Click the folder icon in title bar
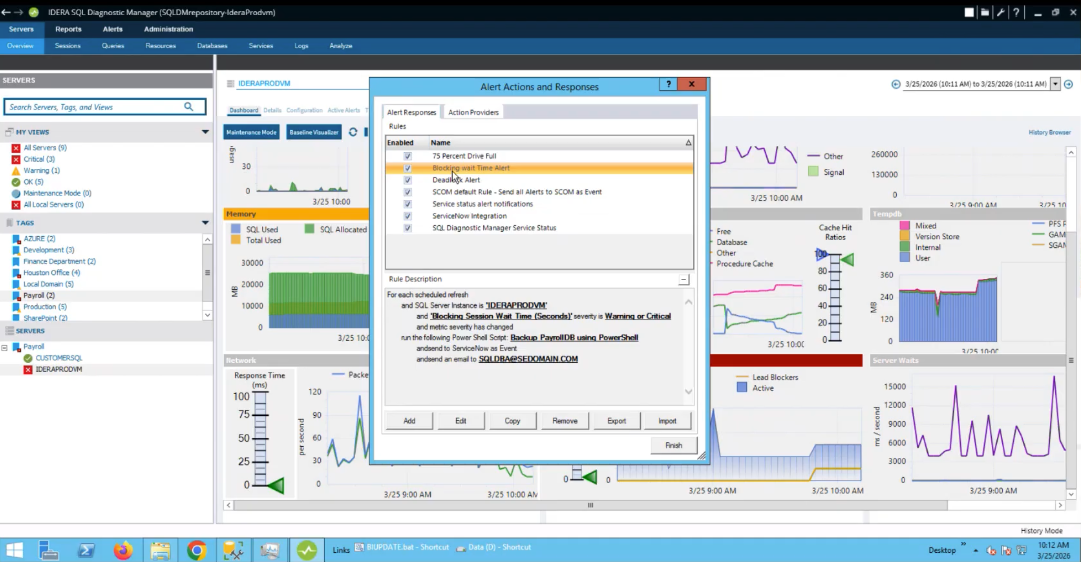Image resolution: width=1081 pixels, height=562 pixels. click(985, 12)
